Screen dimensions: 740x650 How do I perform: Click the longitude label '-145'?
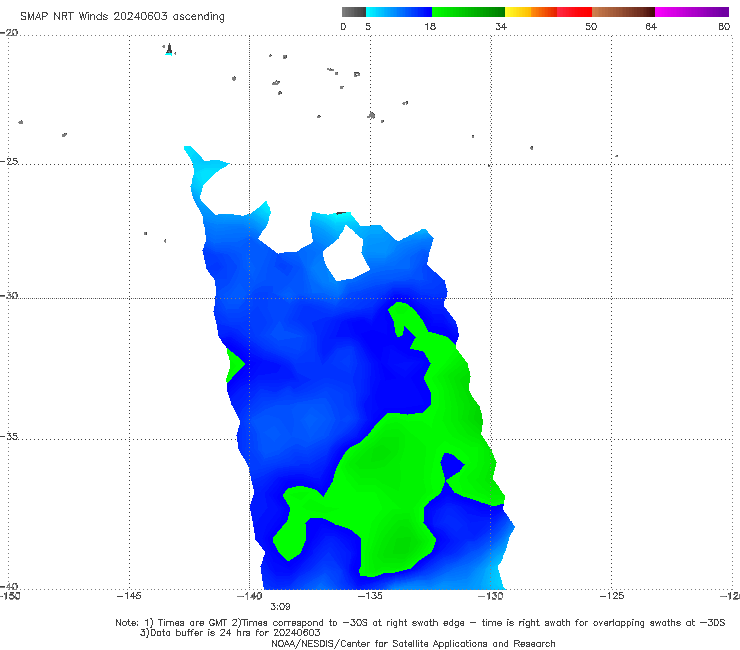click(129, 596)
